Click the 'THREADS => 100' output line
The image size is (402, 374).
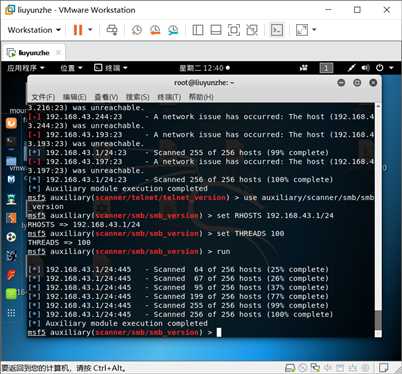pos(59,242)
